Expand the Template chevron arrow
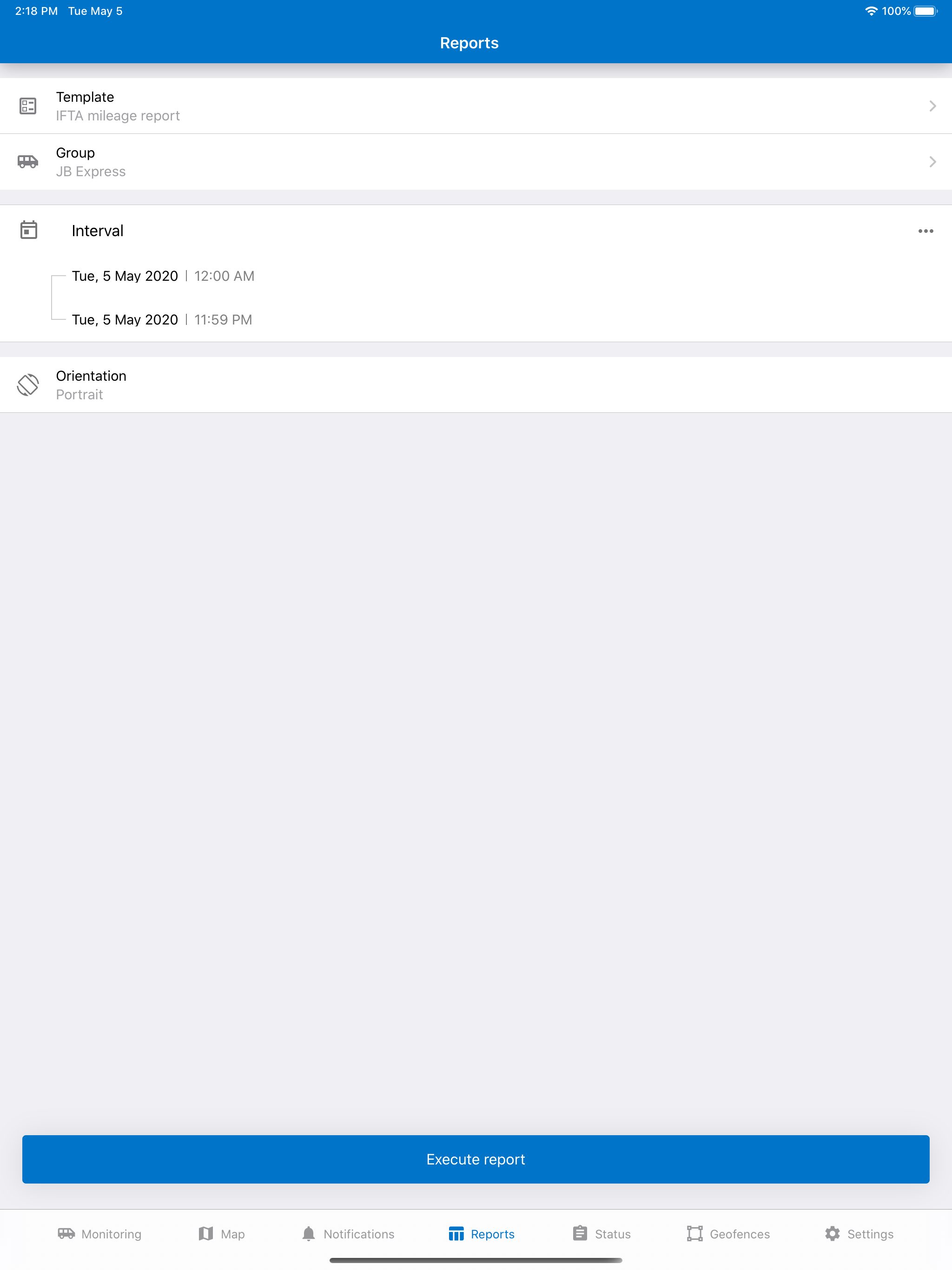The width and height of the screenshot is (952, 1270). pos(932,106)
